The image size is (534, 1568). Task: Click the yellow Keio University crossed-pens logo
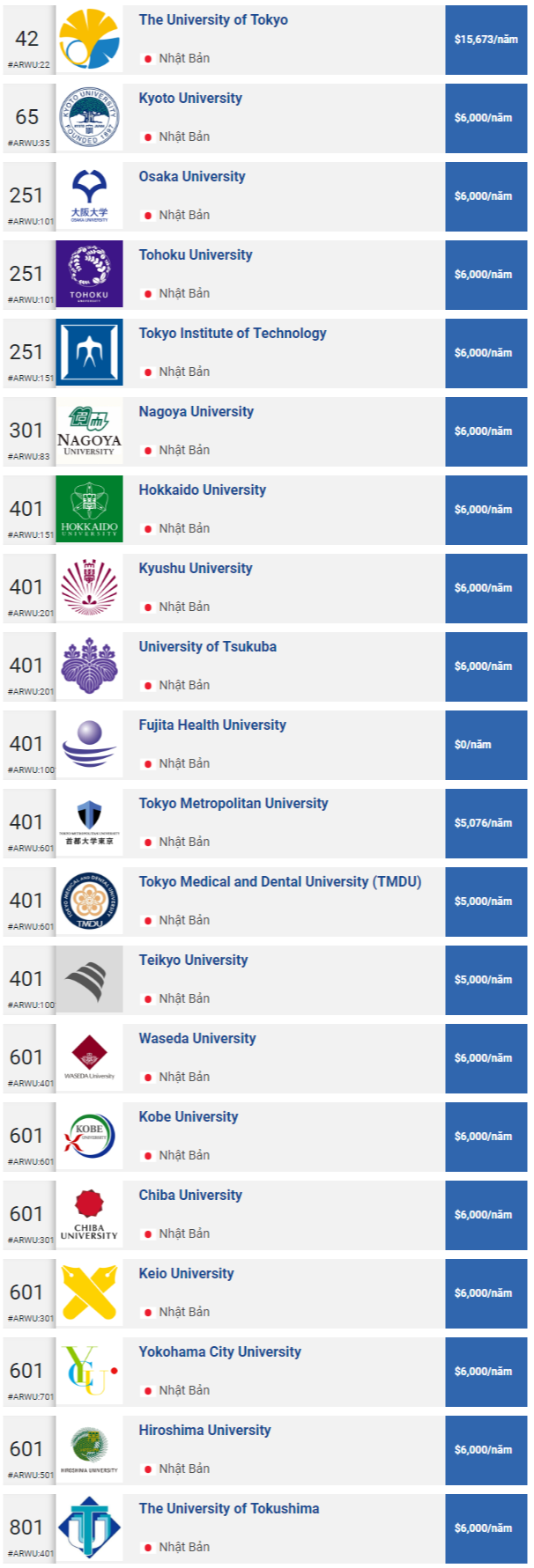click(x=89, y=1293)
